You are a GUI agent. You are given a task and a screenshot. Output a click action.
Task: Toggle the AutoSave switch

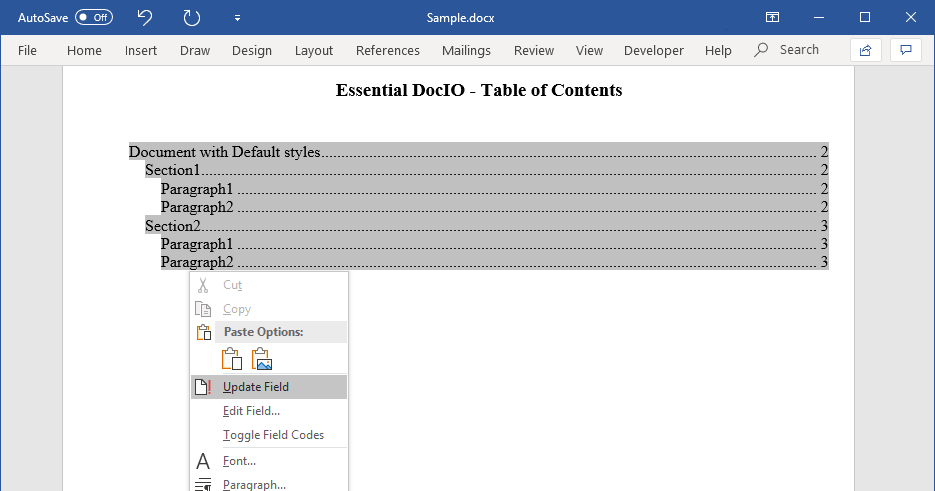click(94, 18)
